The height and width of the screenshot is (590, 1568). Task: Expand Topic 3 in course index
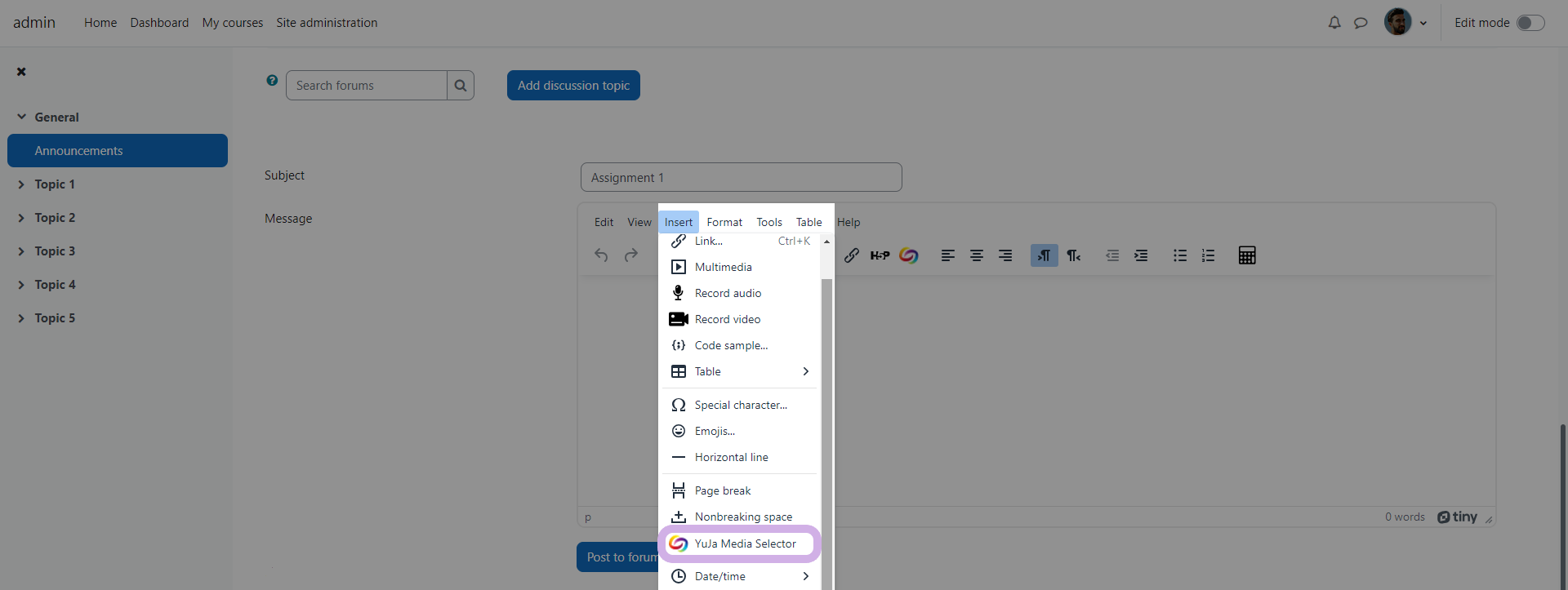22,251
